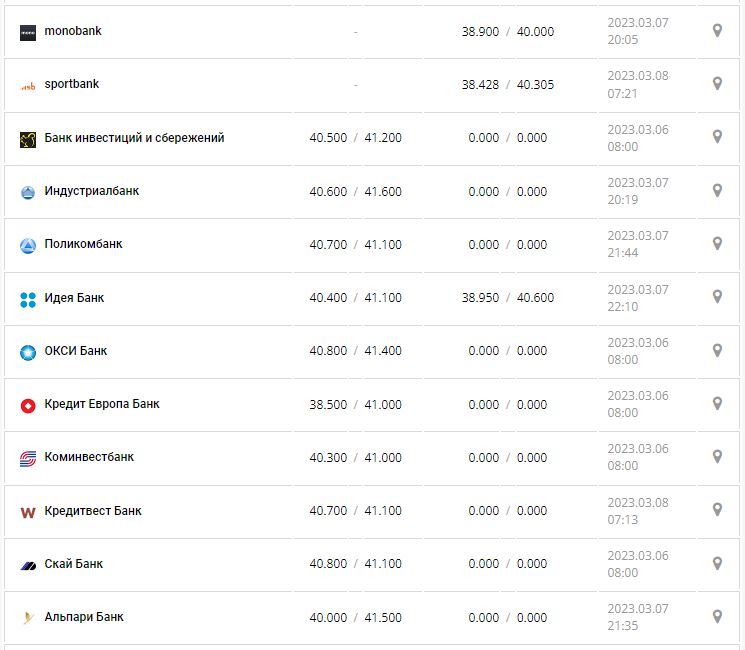Go to the Кредит Европа Банк page
This screenshot has height=650, width=745.
tap(102, 404)
